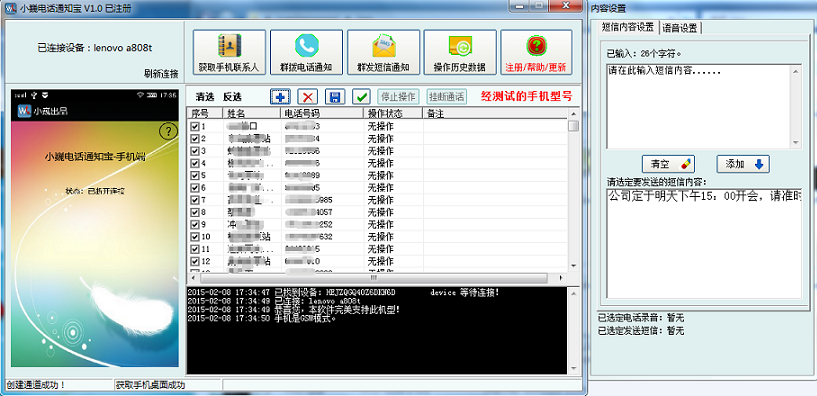Screen dimensions: 817x396
Task: Click the app icon in title bar
Action: (x=10, y=8)
